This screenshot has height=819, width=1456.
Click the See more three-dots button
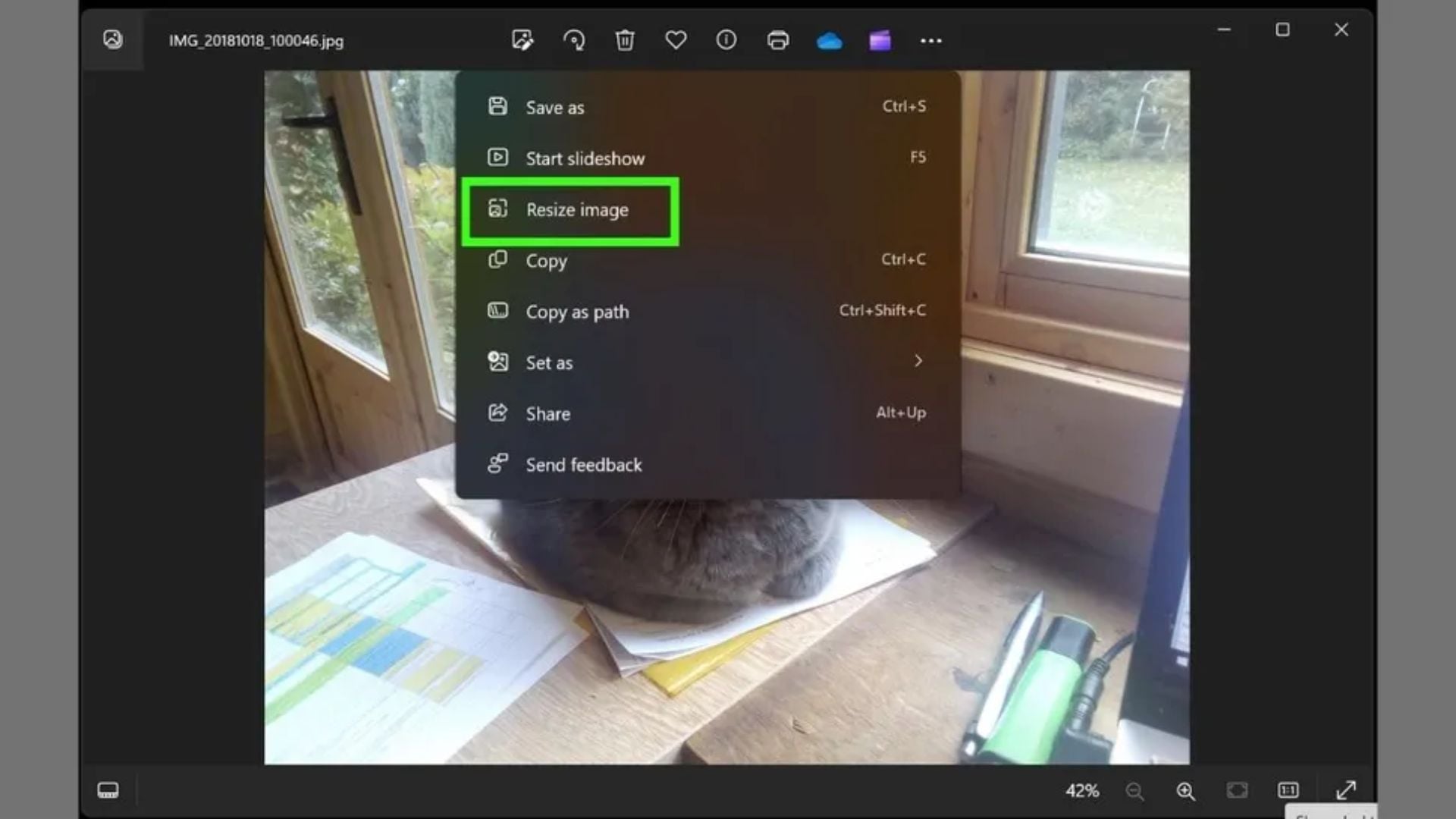[x=931, y=41]
